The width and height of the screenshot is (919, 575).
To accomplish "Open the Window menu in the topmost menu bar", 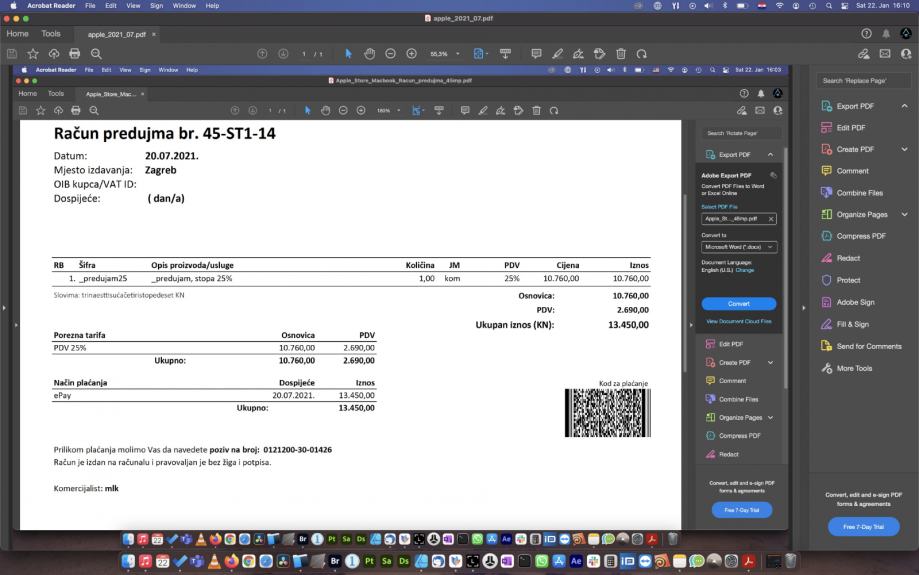I will click(184, 6).
